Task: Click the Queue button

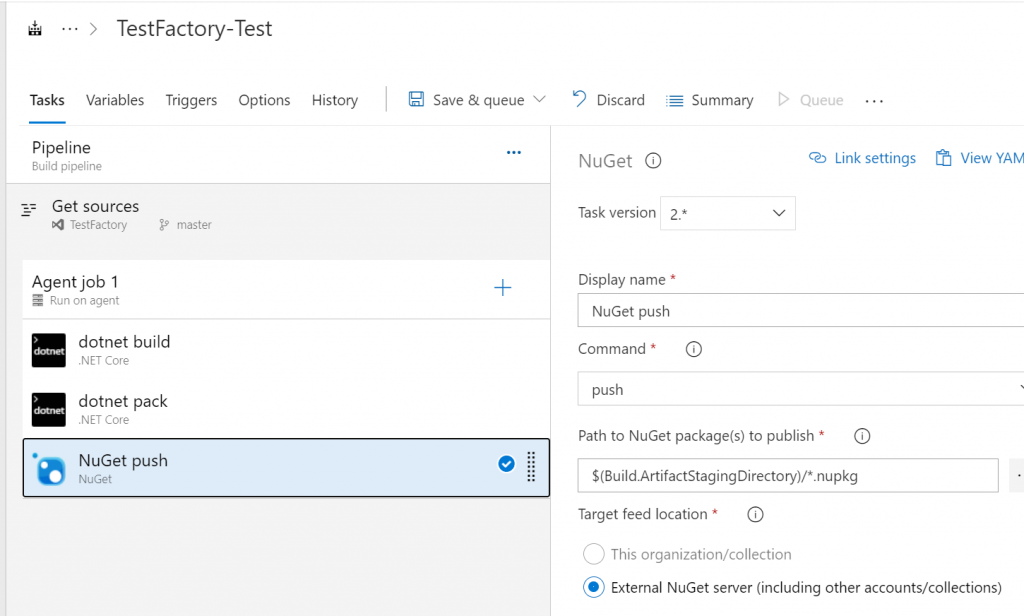Action: tap(810, 100)
